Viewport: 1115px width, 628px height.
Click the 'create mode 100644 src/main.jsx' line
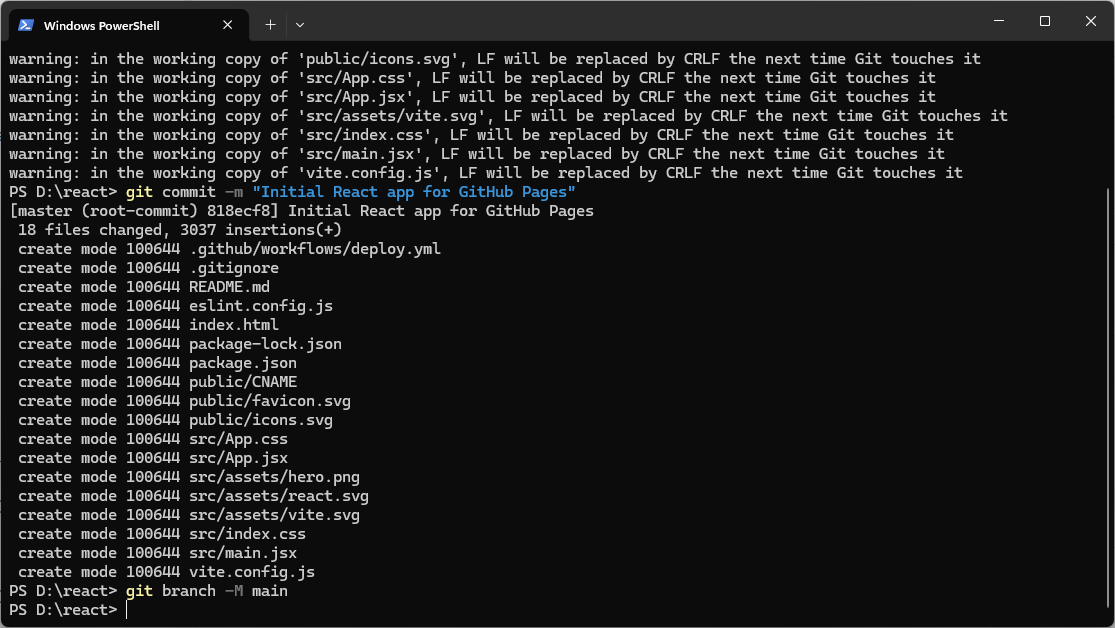157,553
